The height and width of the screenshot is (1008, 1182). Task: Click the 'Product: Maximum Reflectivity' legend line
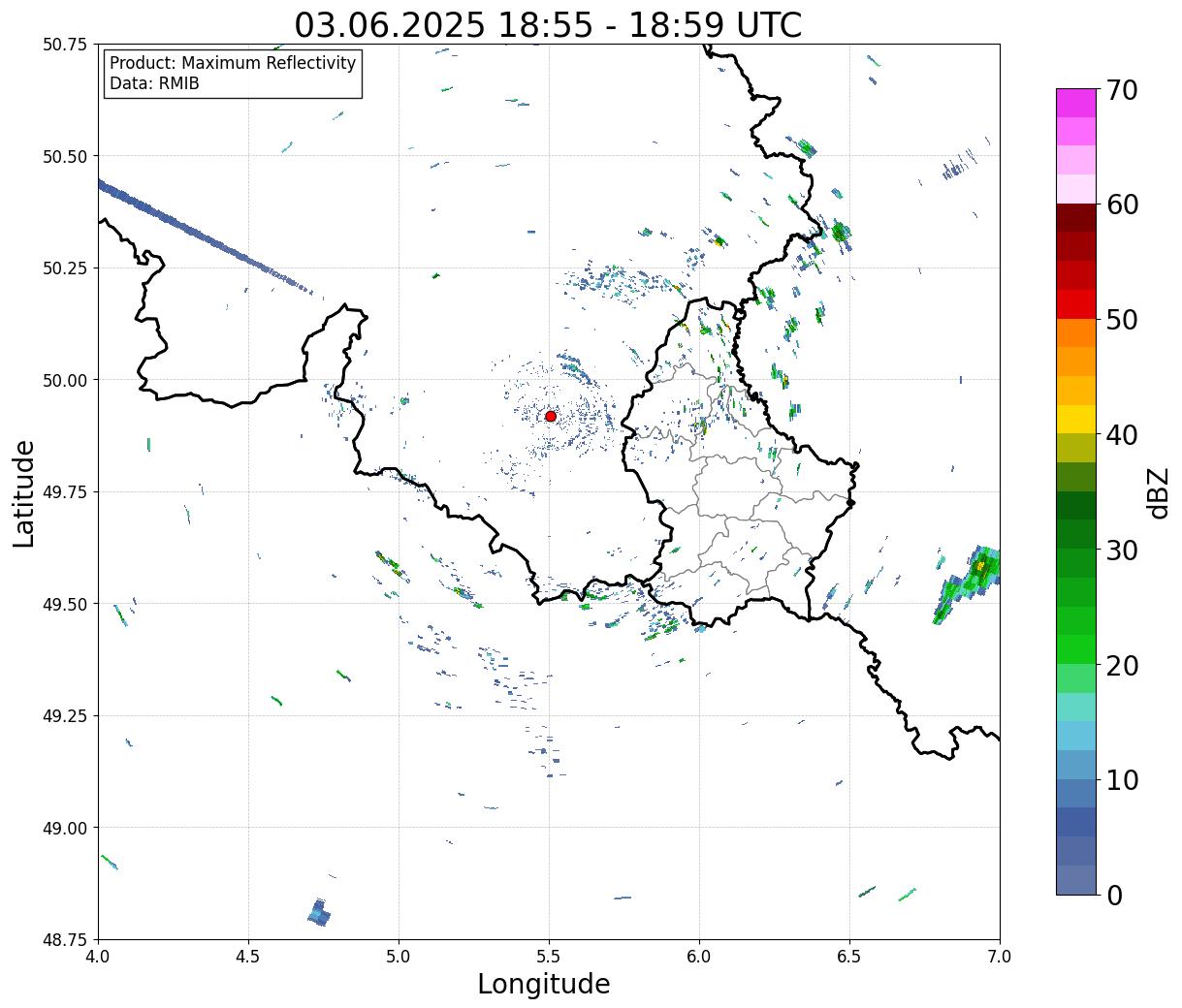233,63
